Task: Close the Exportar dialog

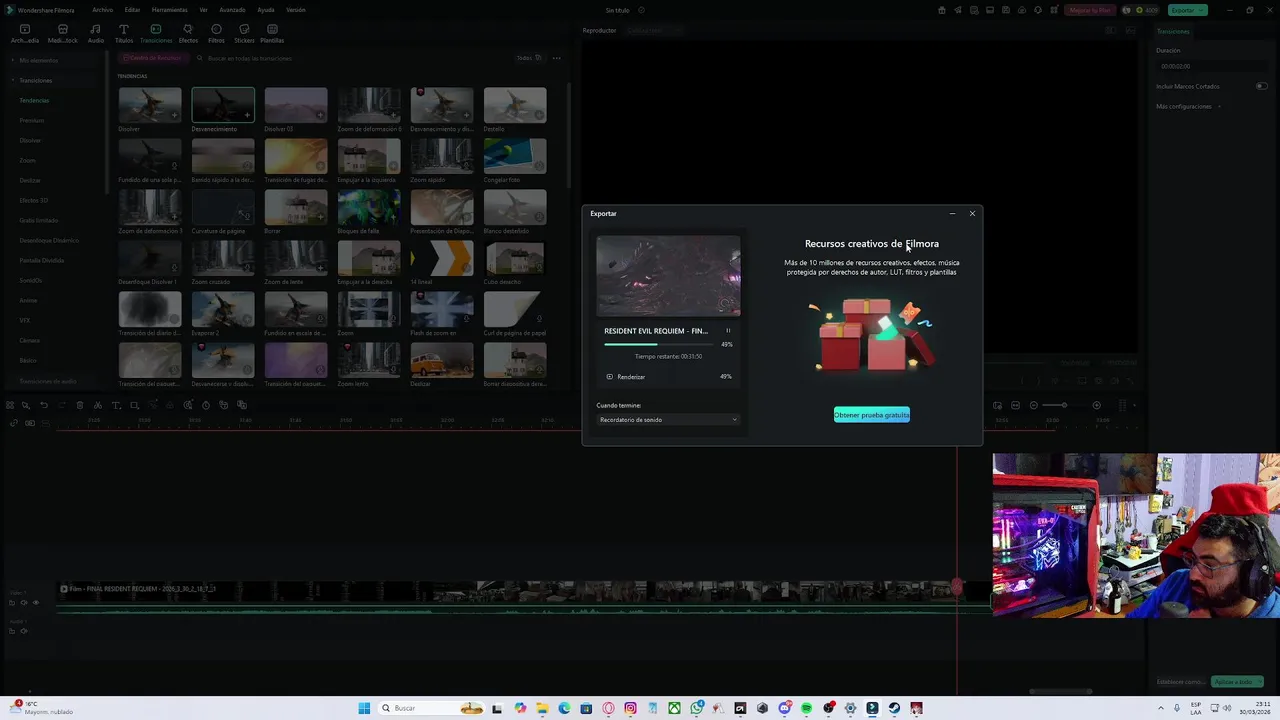Action: [972, 213]
